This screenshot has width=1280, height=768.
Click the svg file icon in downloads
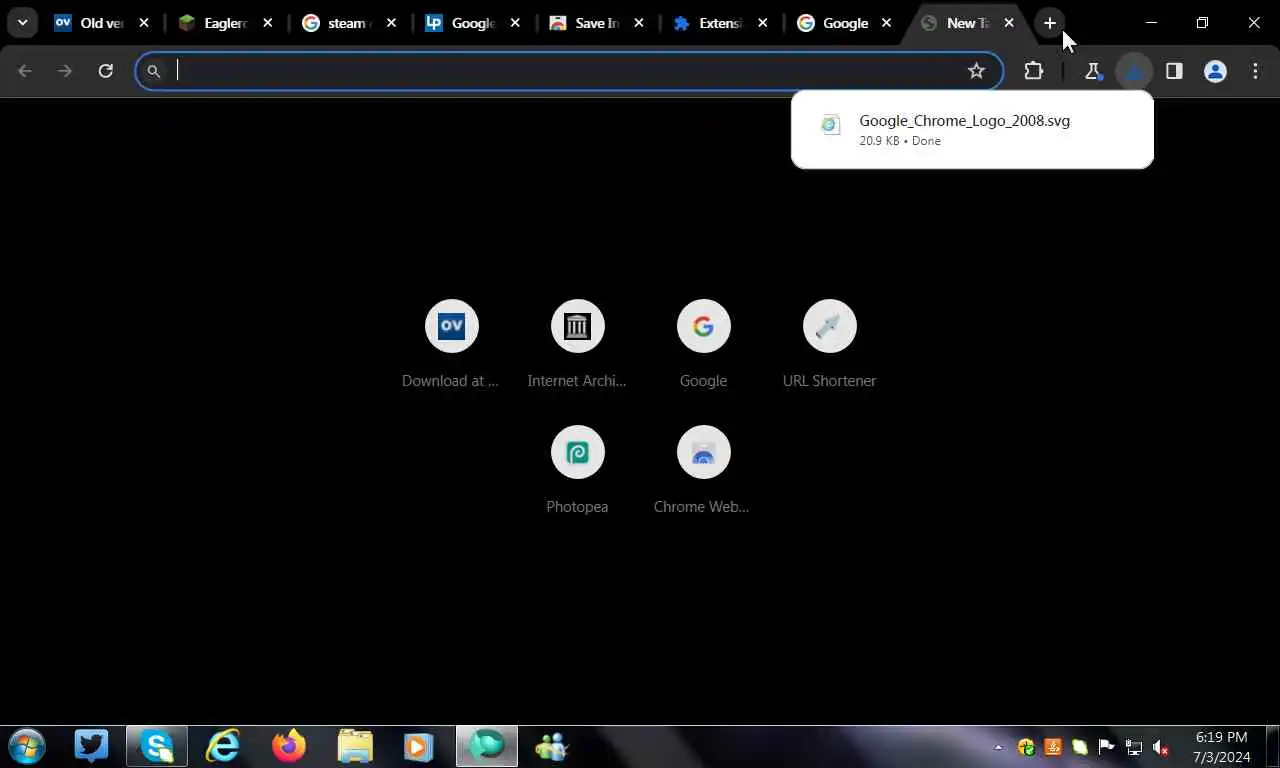(x=830, y=126)
